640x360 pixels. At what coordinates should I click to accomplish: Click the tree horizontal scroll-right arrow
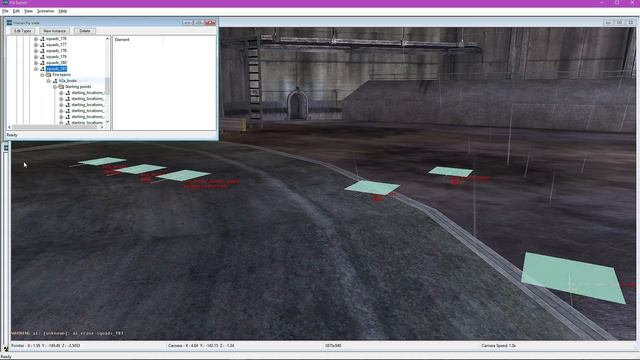102,127
